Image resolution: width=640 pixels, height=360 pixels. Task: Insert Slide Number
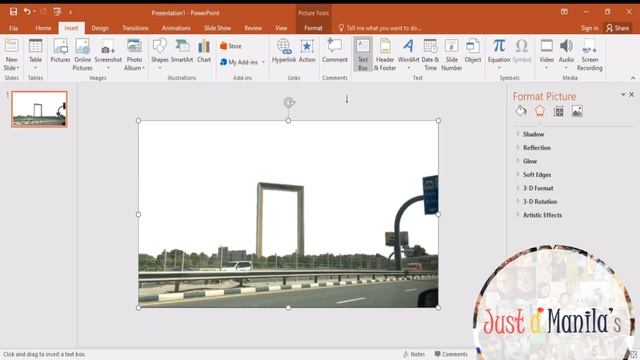click(x=451, y=55)
